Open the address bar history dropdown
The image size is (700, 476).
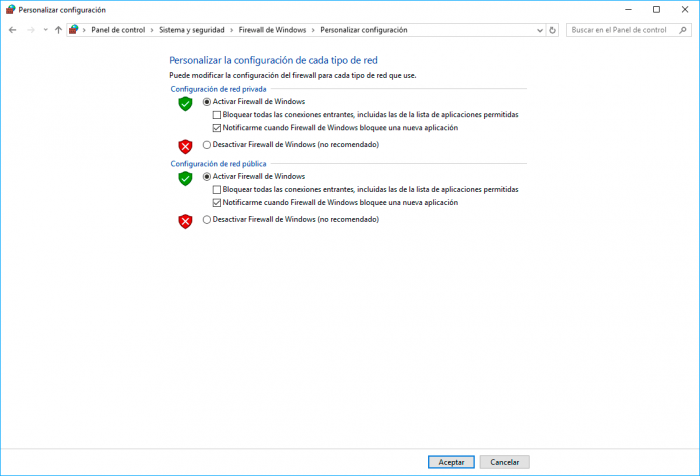pyautogui.click(x=540, y=30)
